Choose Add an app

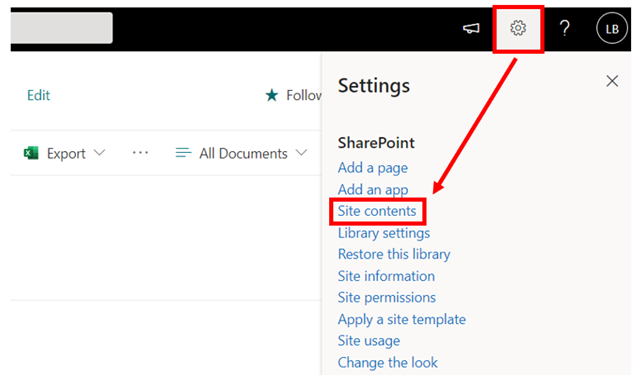click(x=373, y=190)
